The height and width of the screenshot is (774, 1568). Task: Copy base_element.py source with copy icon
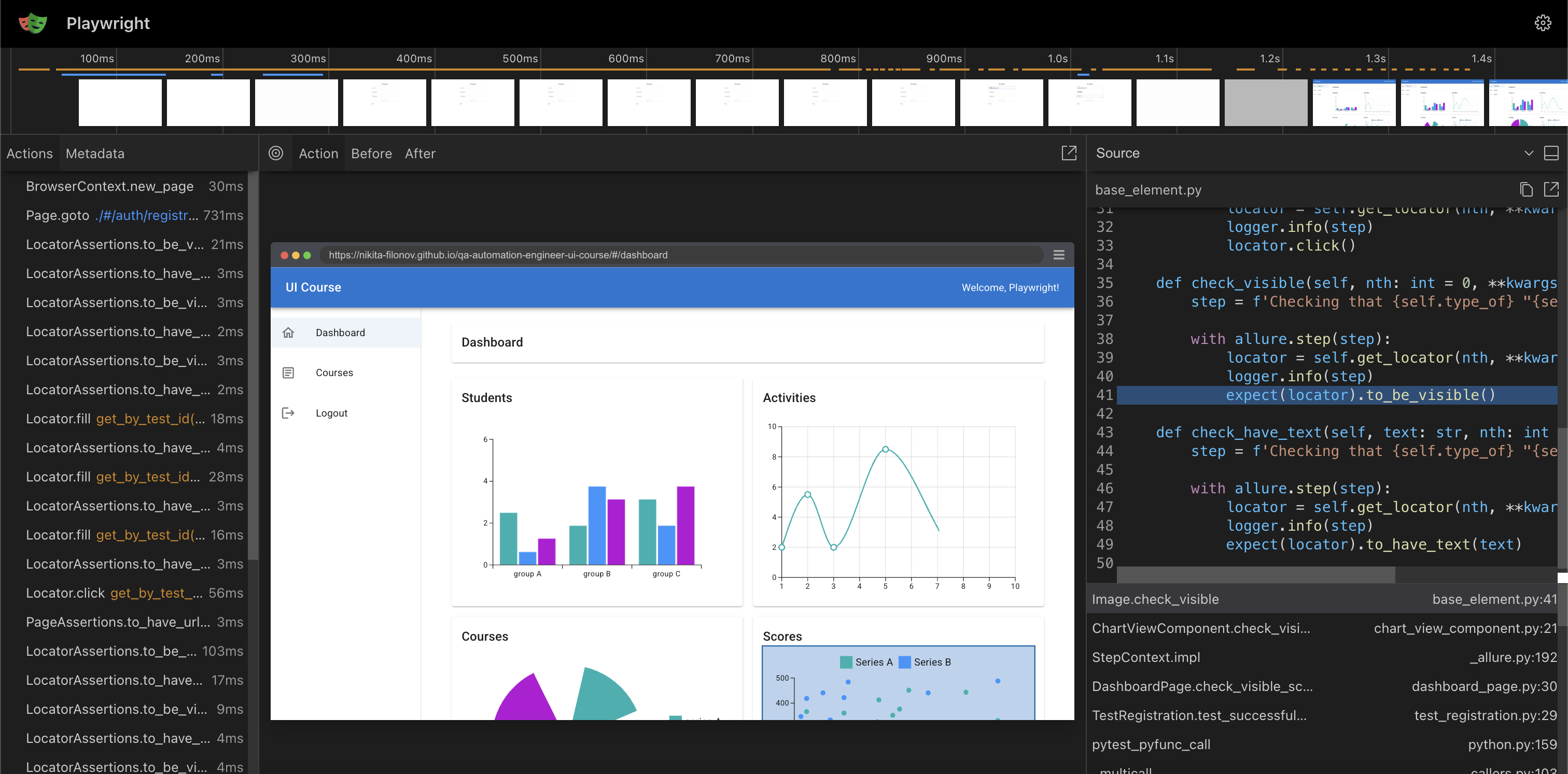[x=1526, y=190]
